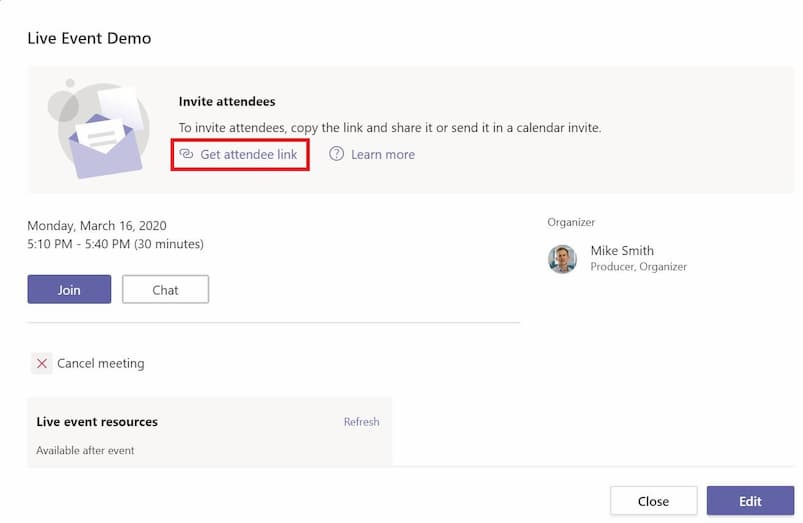
Task: Join the live event
Action: (x=69, y=289)
